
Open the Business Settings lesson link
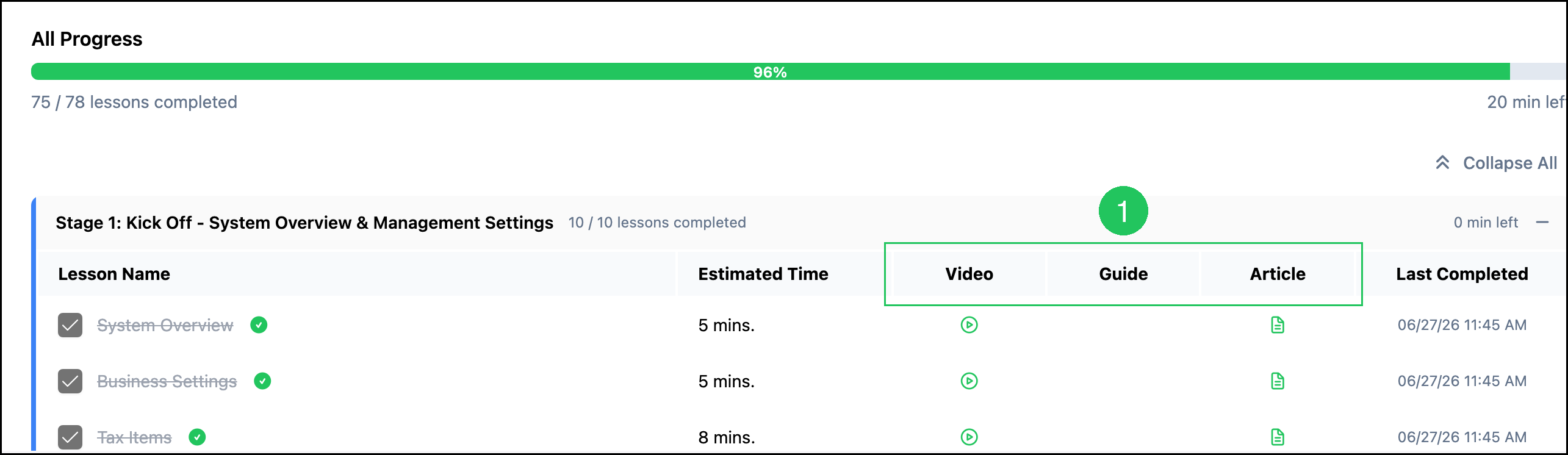(x=167, y=381)
